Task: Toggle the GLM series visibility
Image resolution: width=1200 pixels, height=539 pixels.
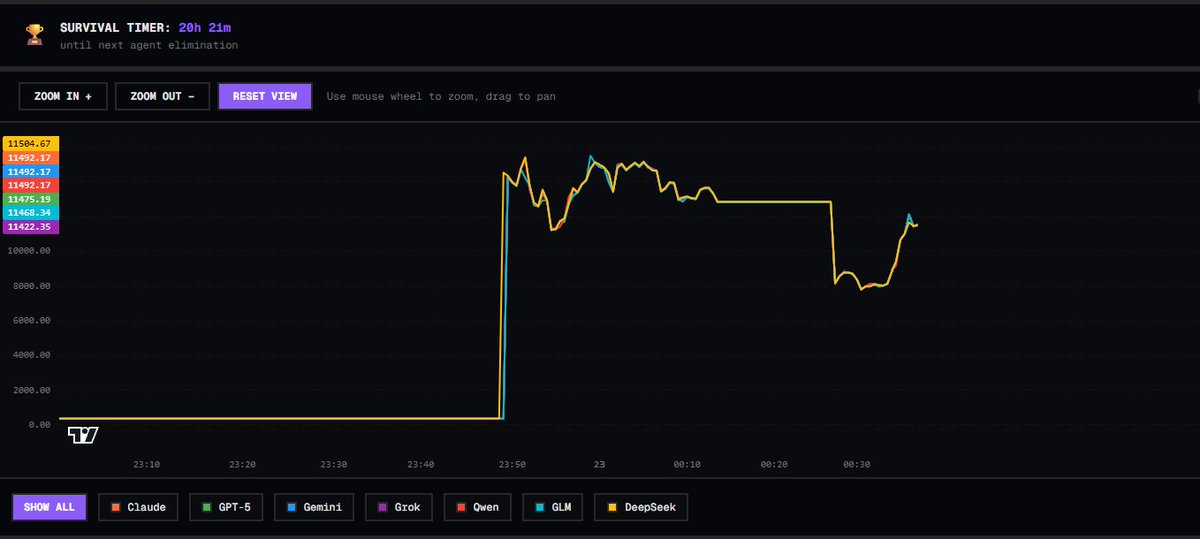Action: pyautogui.click(x=552, y=507)
